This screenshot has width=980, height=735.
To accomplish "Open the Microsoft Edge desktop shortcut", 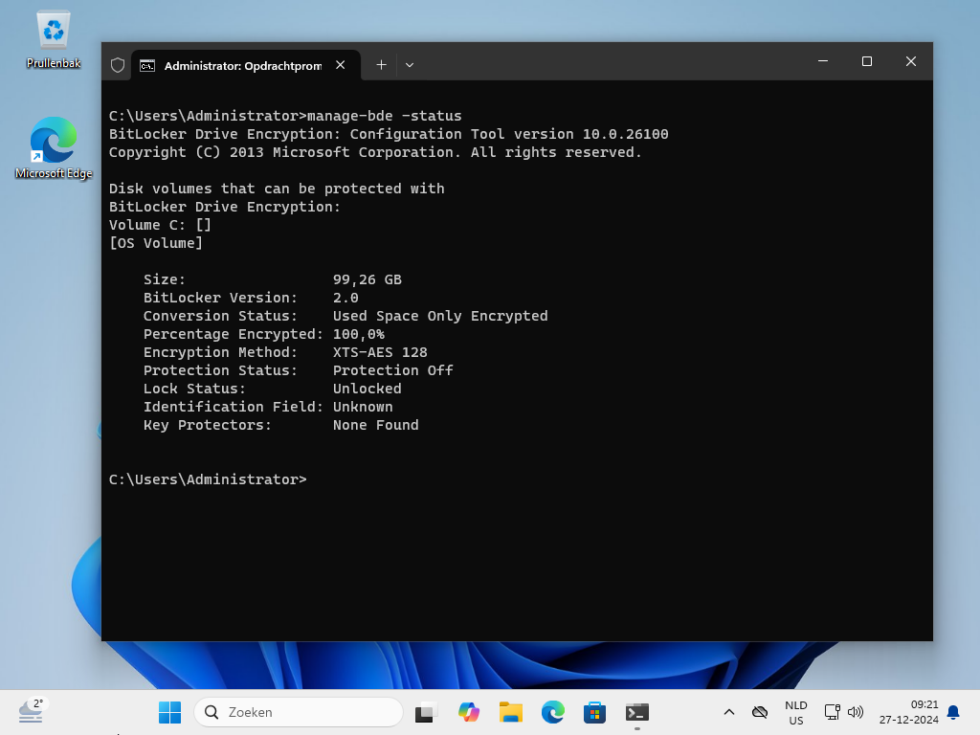I will point(53,140).
